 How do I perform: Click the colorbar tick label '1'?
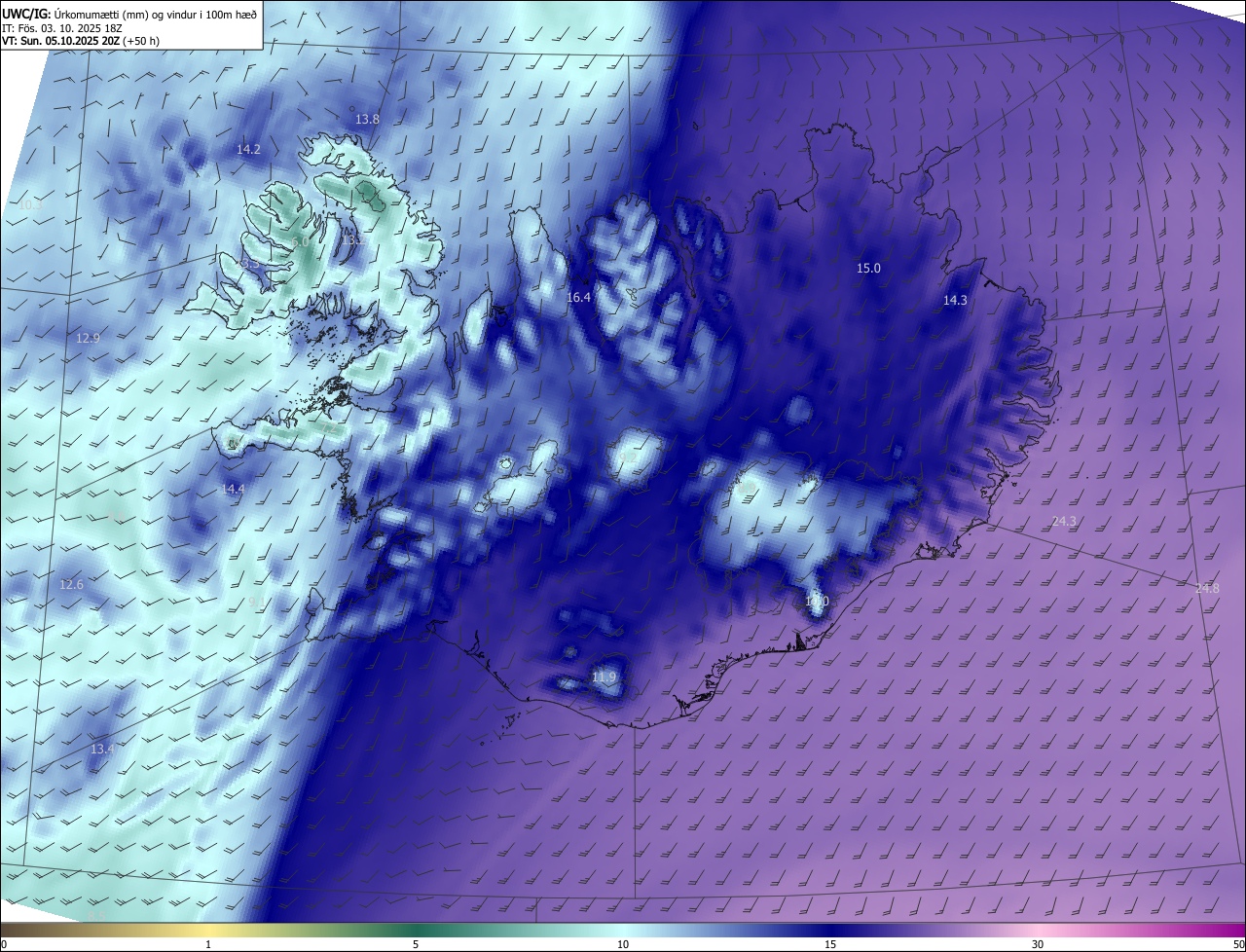208,944
